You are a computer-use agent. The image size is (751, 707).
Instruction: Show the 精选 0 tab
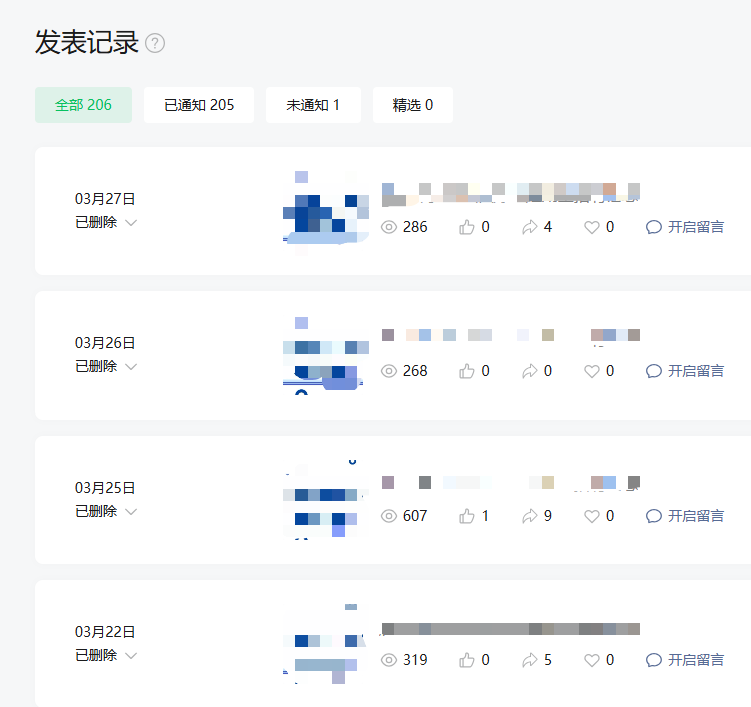(x=412, y=105)
